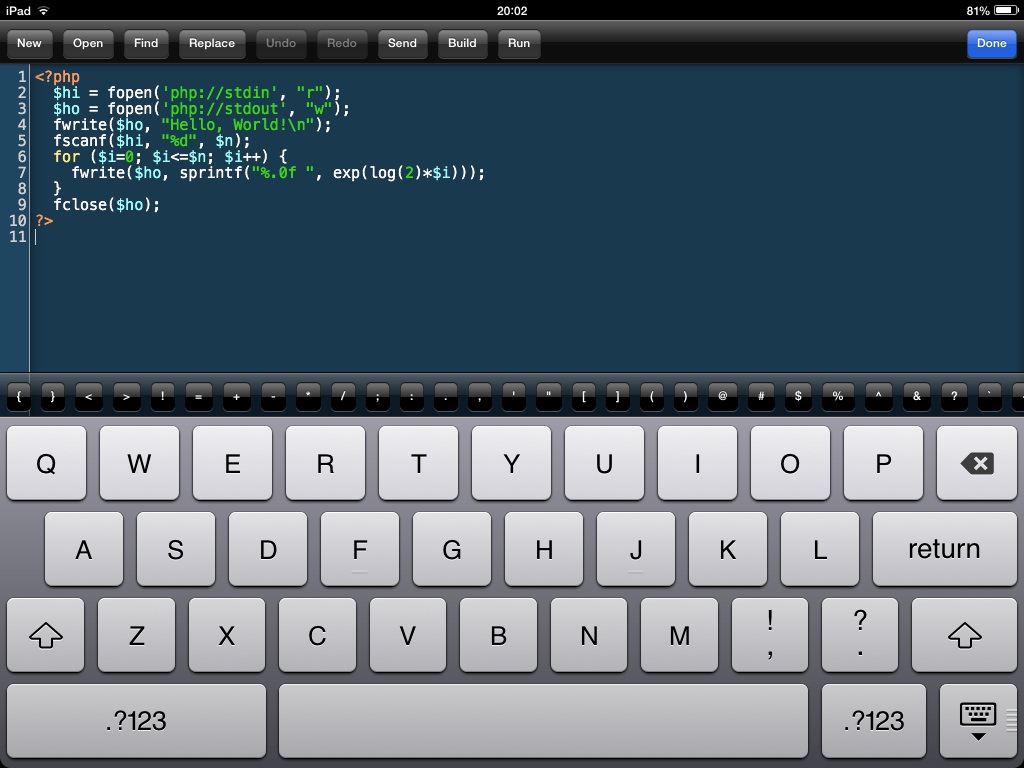This screenshot has height=768, width=1024.
Task: Tap the Undo toolbar button
Action: (x=281, y=44)
